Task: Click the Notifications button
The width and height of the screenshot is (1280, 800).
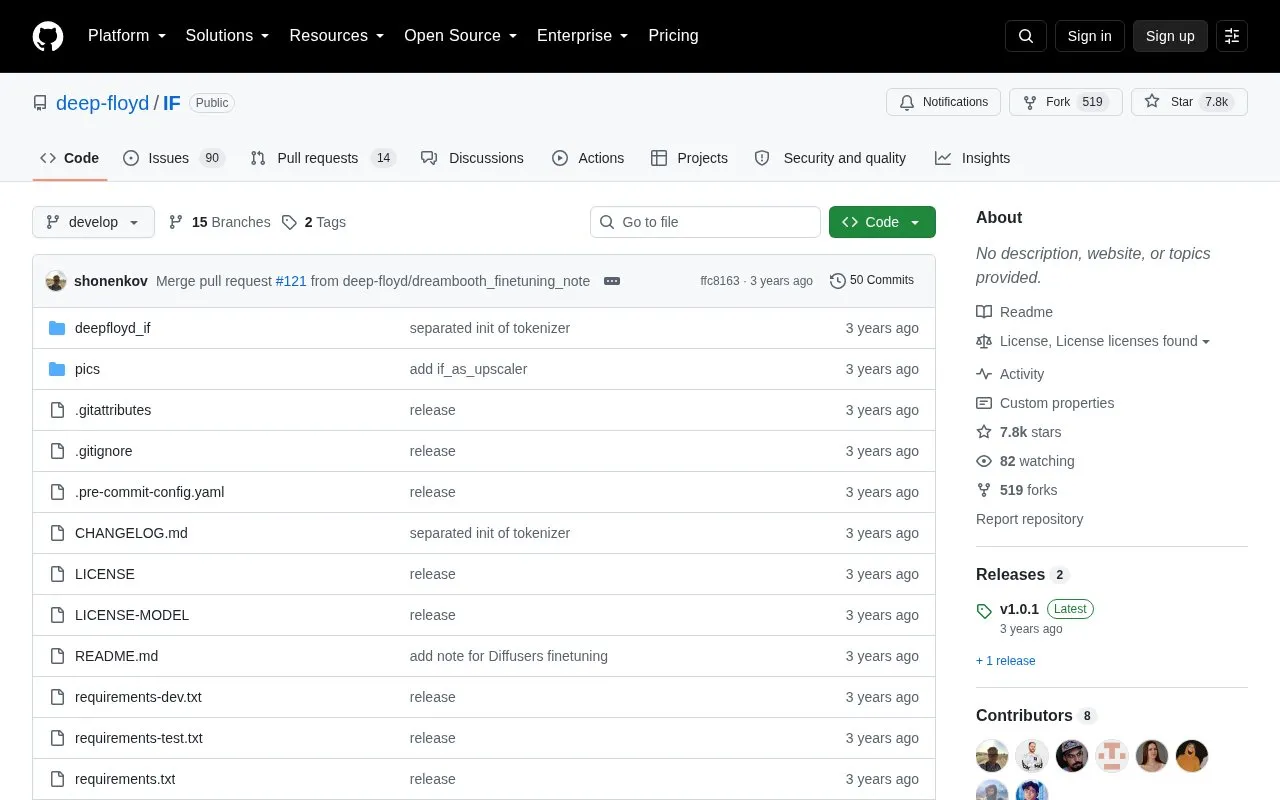Action: point(943,102)
